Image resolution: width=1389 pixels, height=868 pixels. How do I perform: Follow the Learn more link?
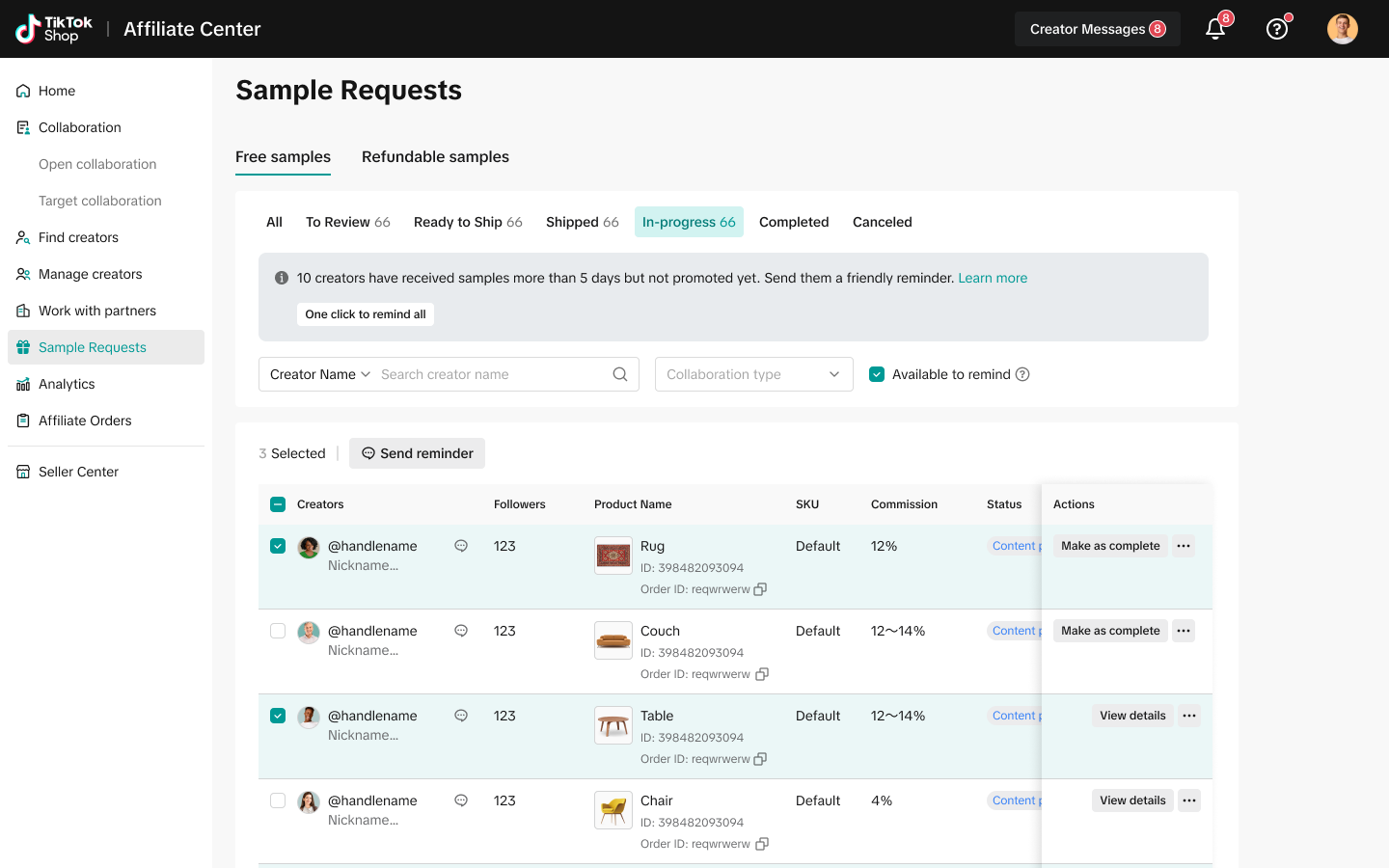click(x=992, y=278)
